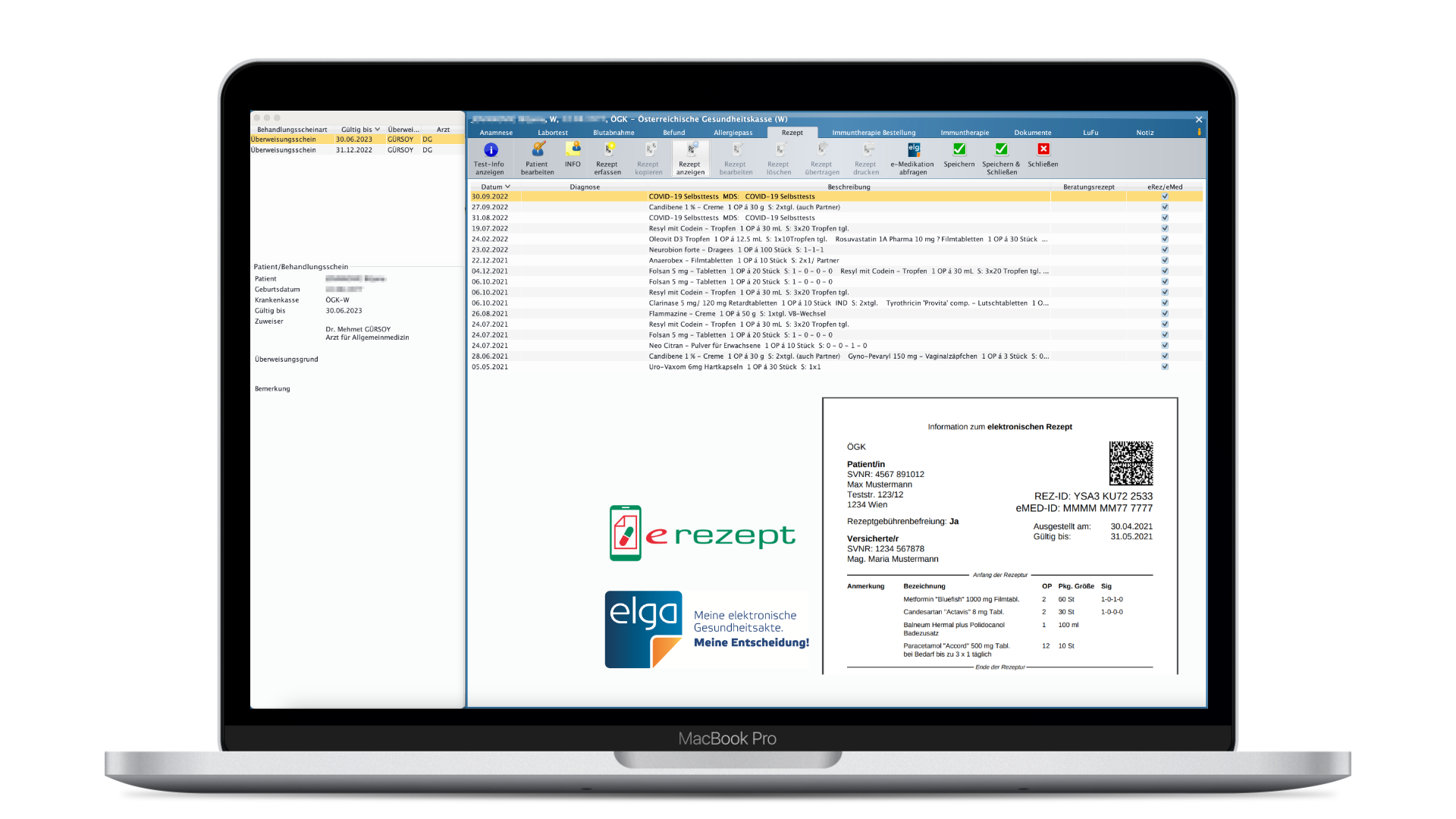
Task: Click the Gültig bis column sort arrow
Action: click(377, 130)
